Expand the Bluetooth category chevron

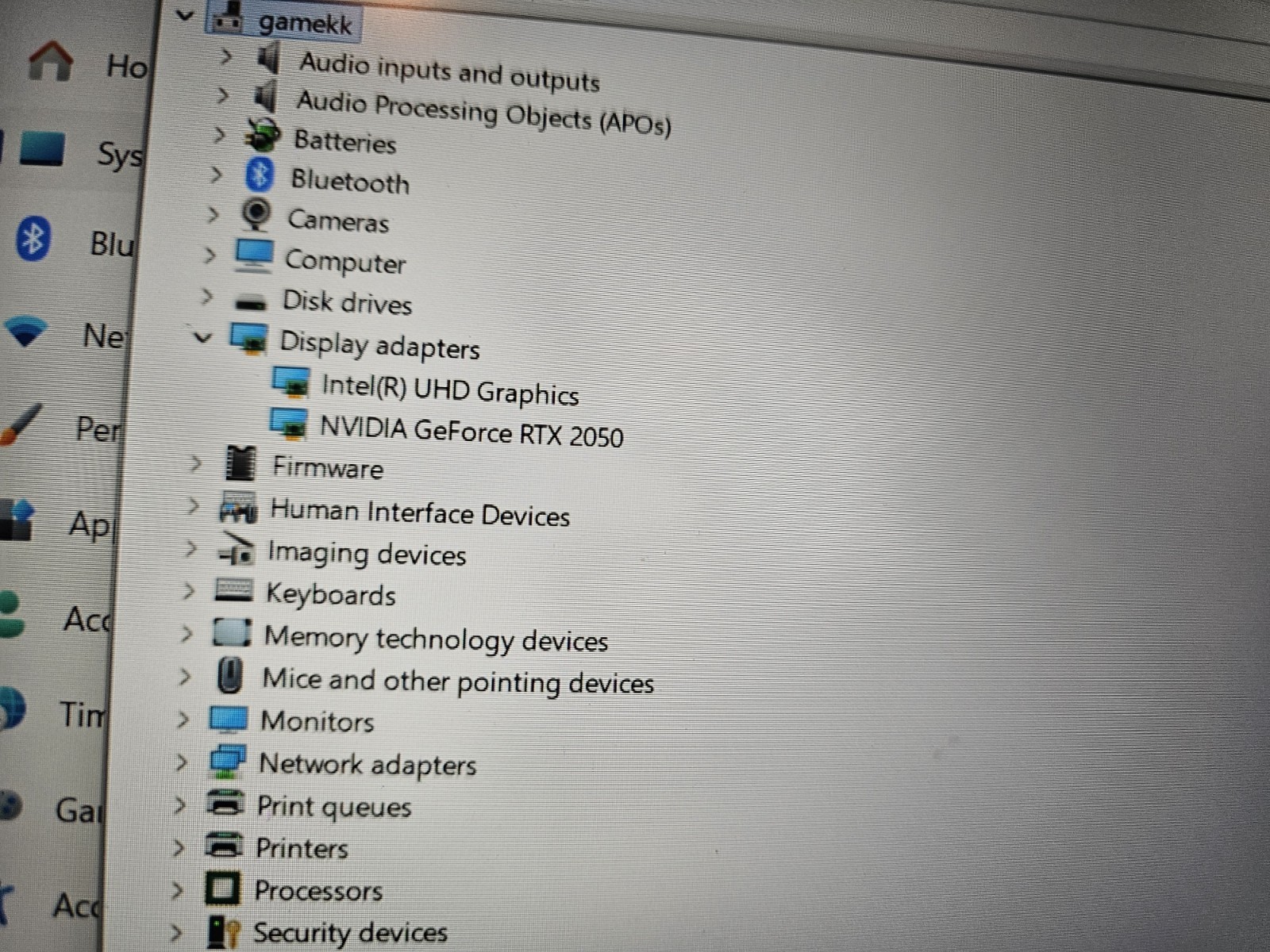(217, 175)
